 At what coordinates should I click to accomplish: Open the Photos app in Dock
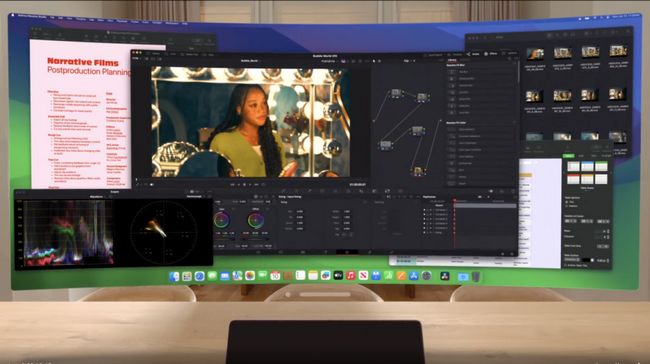[x=250, y=276]
